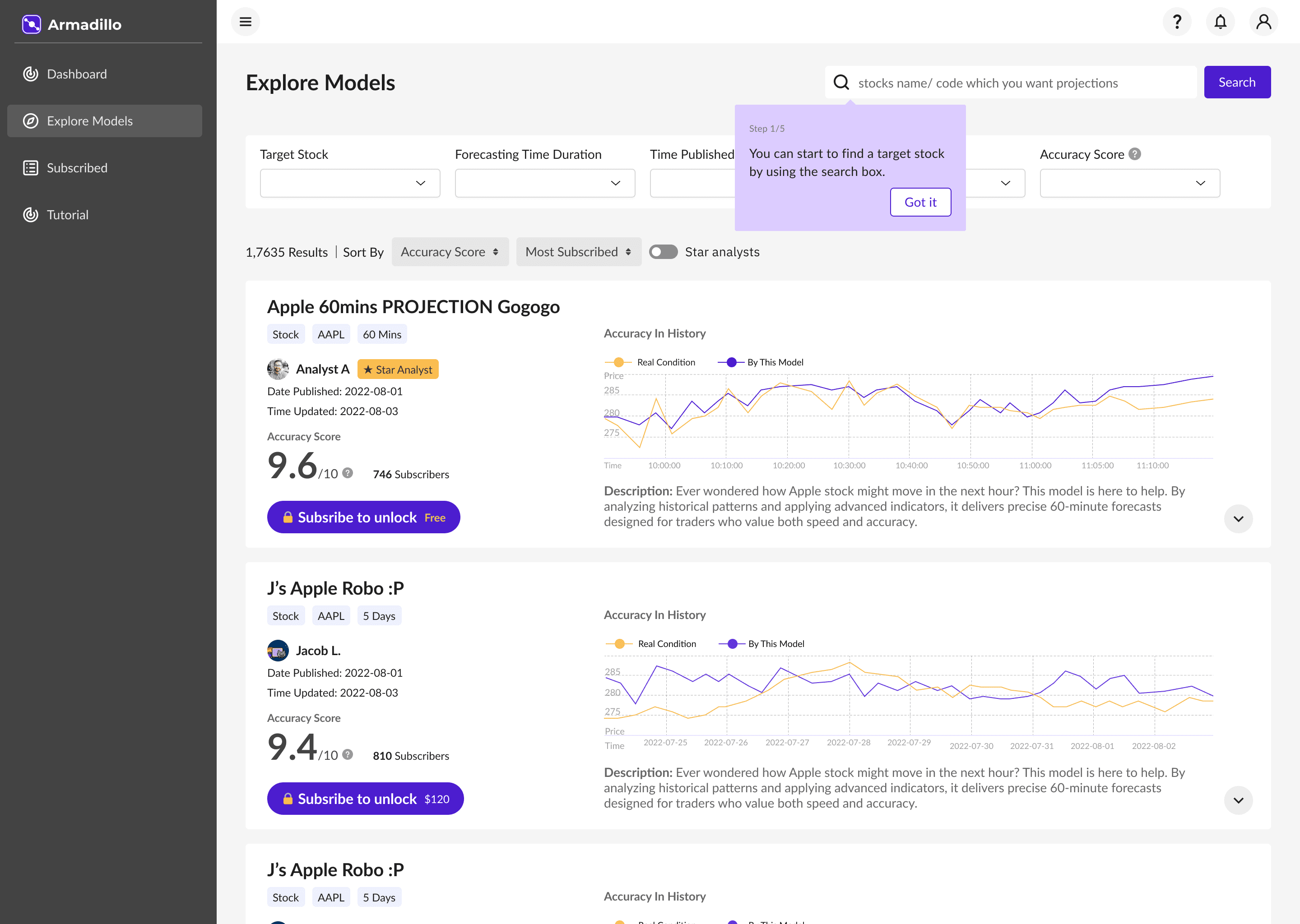1300x924 pixels.
Task: Click the Star Analyst badge
Action: [x=398, y=369]
